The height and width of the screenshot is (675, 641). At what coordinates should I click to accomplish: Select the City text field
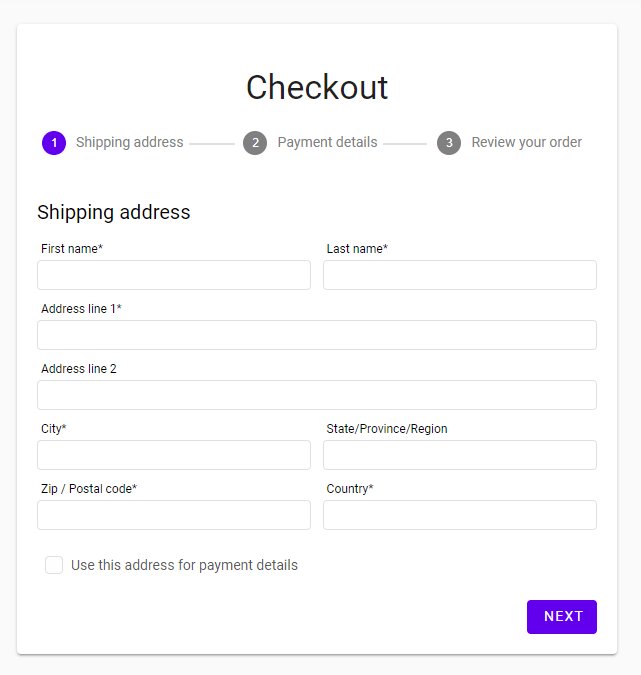point(174,455)
